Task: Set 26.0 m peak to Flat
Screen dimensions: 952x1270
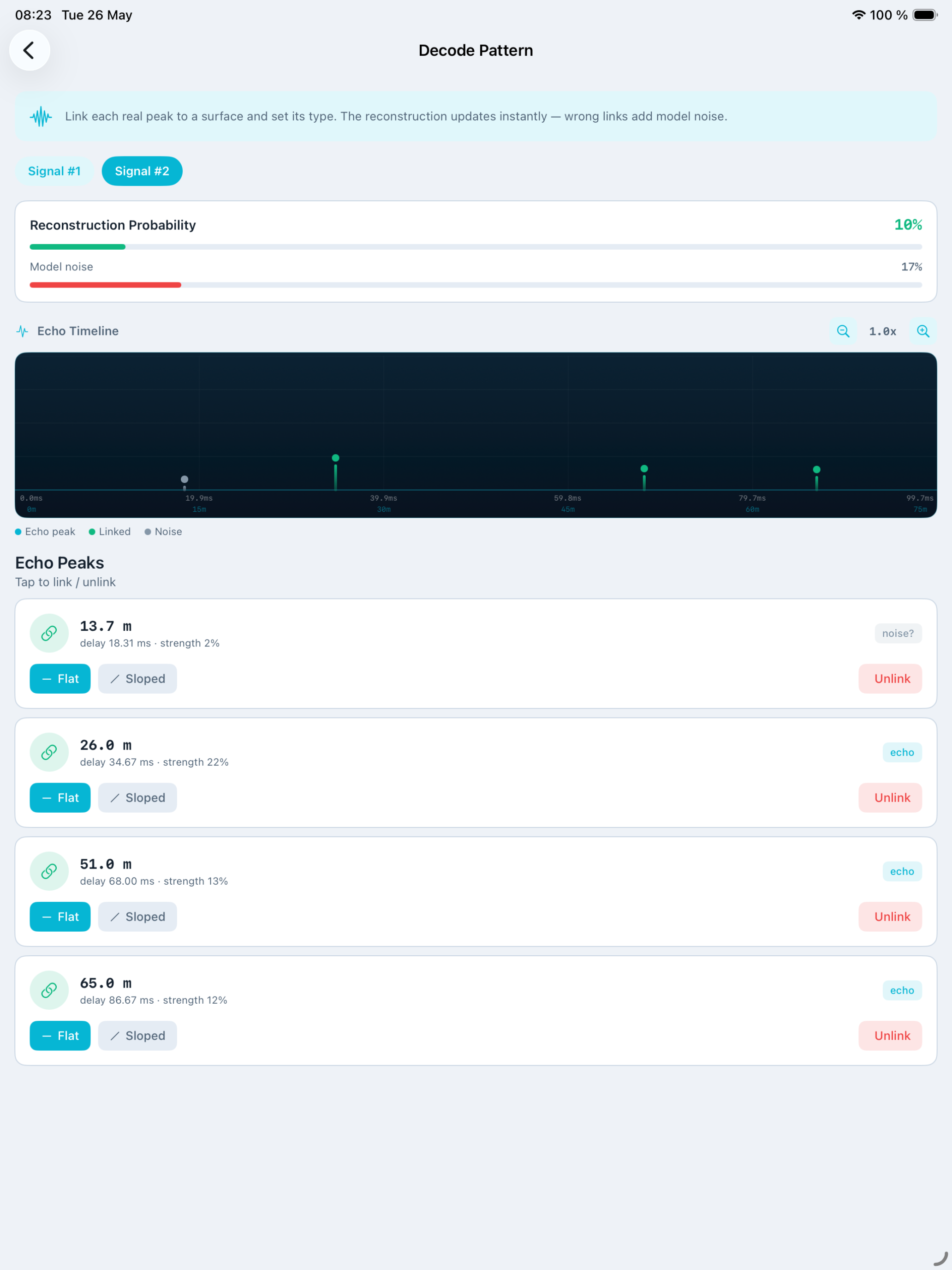Action: 60,797
